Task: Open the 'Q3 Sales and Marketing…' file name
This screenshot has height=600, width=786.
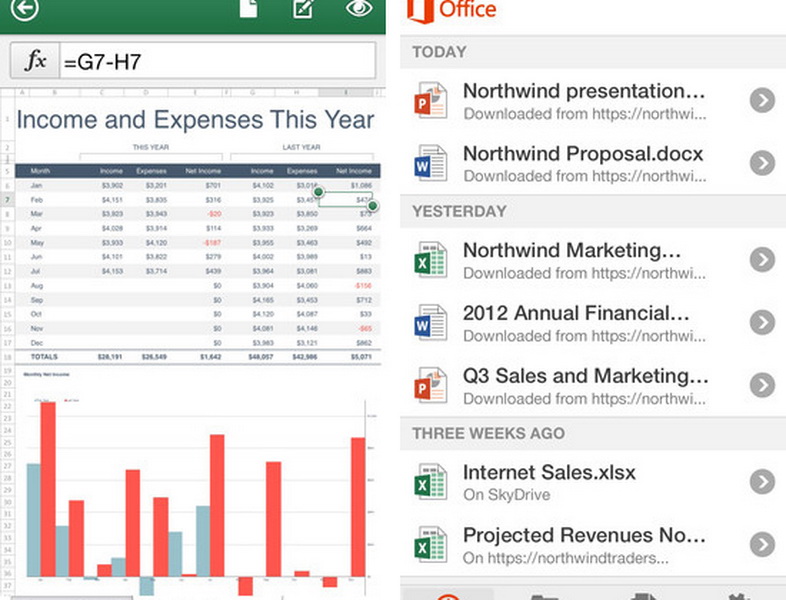Action: 585,376
